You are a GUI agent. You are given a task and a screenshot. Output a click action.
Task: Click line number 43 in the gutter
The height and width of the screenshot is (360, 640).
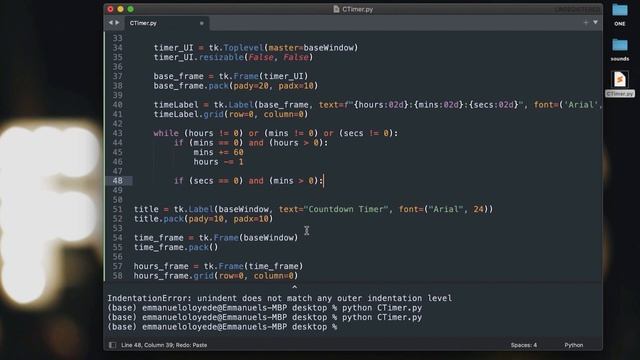pos(118,133)
